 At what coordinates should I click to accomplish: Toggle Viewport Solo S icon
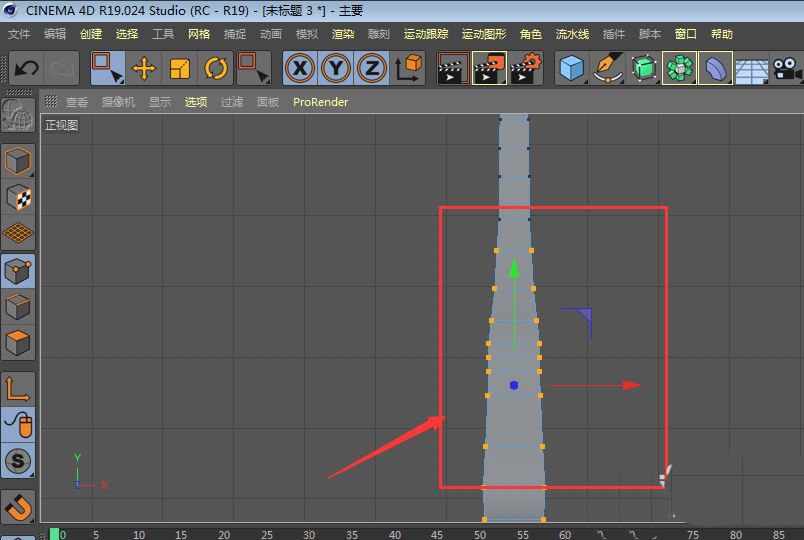(18, 461)
